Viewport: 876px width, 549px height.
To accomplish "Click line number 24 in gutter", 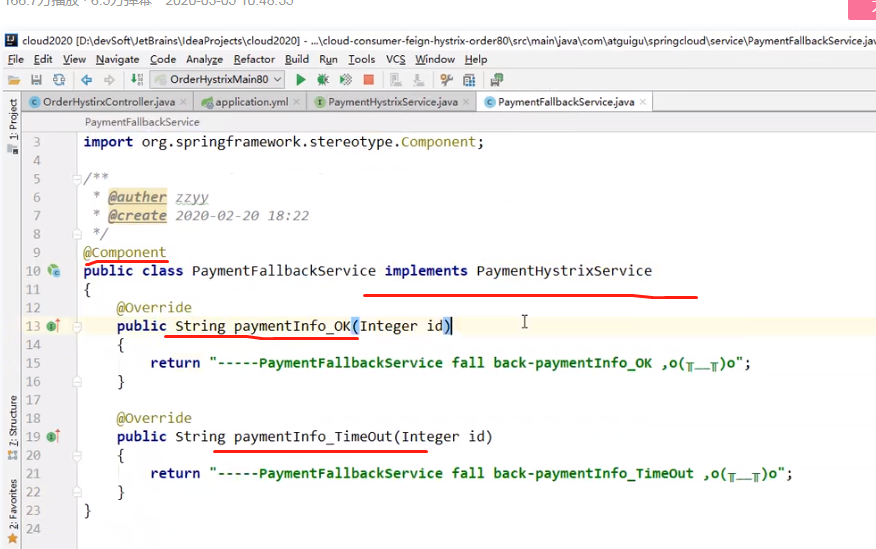I will (34, 528).
